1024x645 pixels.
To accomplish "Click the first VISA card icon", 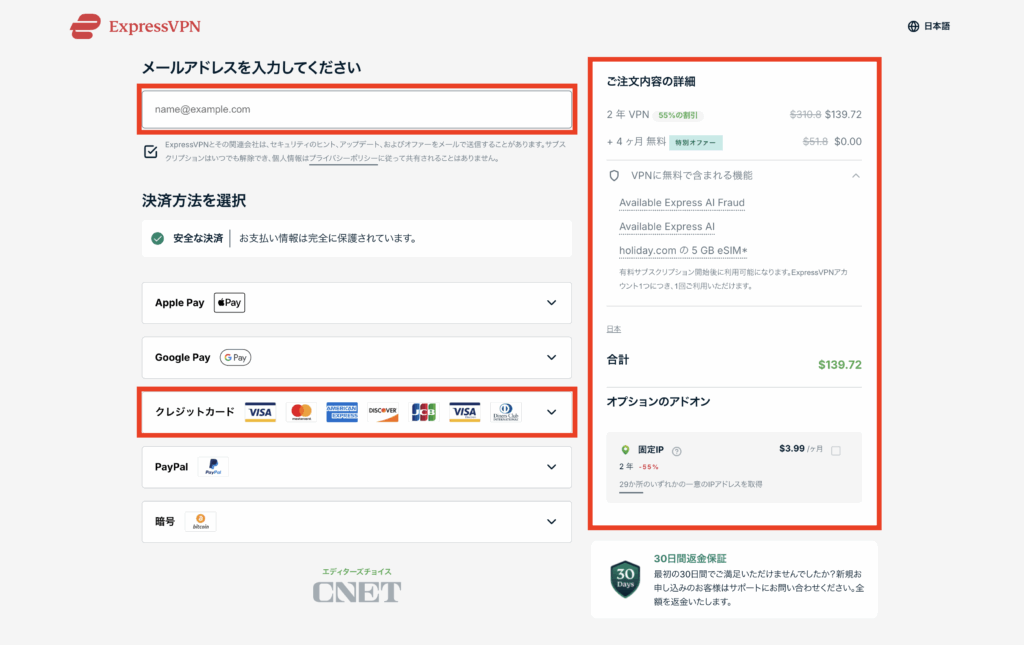I will click(x=260, y=412).
